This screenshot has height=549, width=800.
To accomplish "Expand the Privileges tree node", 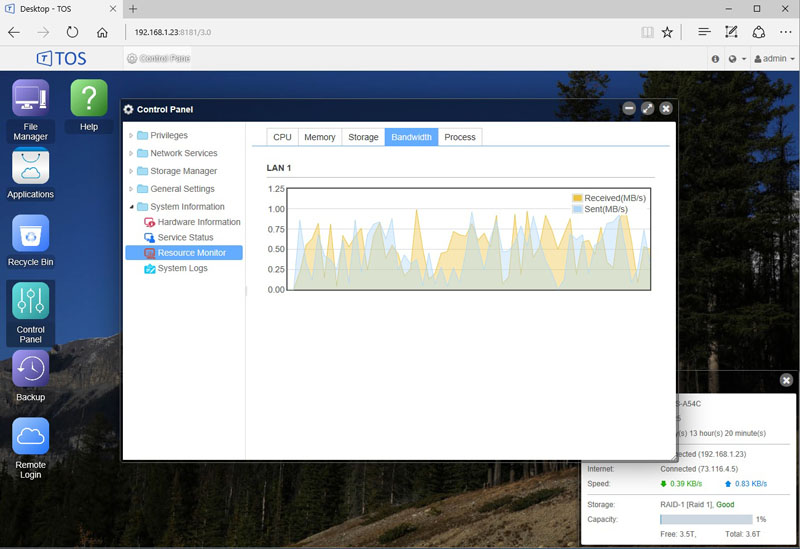I will pyautogui.click(x=131, y=136).
